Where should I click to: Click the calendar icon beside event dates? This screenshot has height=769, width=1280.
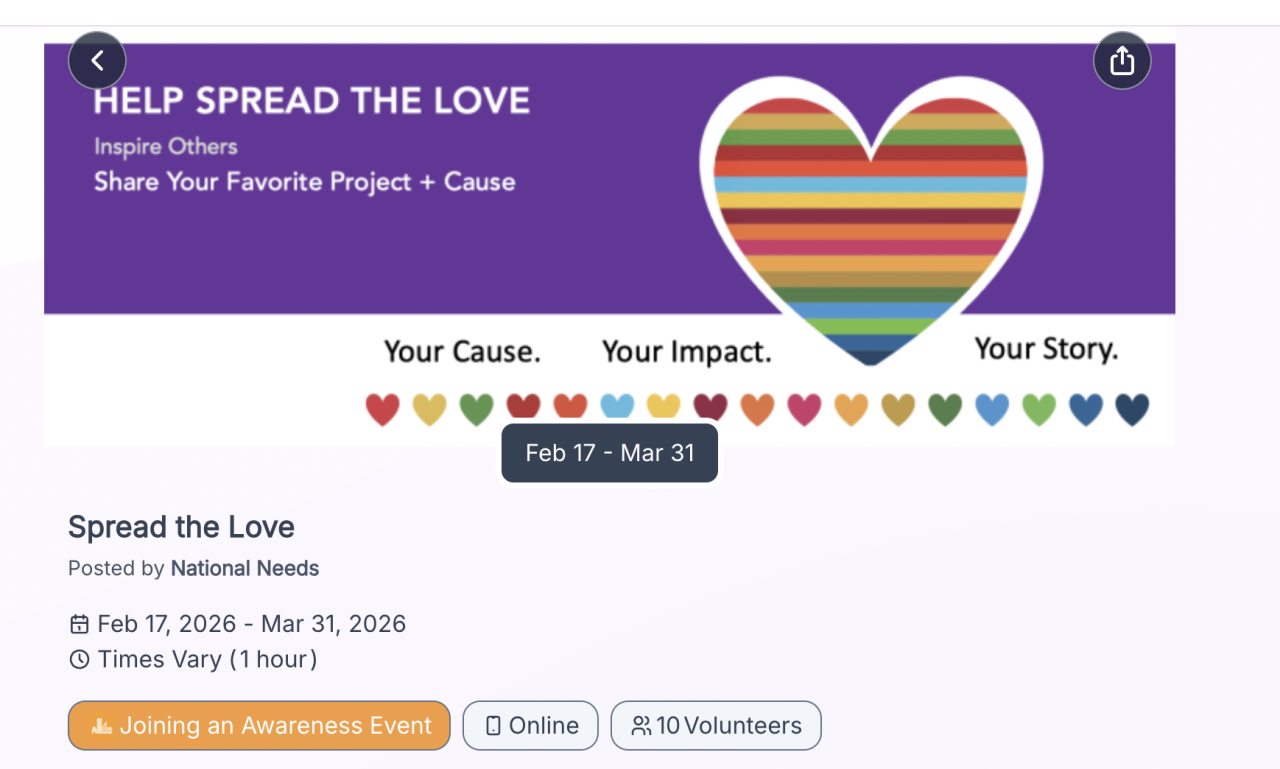click(79, 625)
